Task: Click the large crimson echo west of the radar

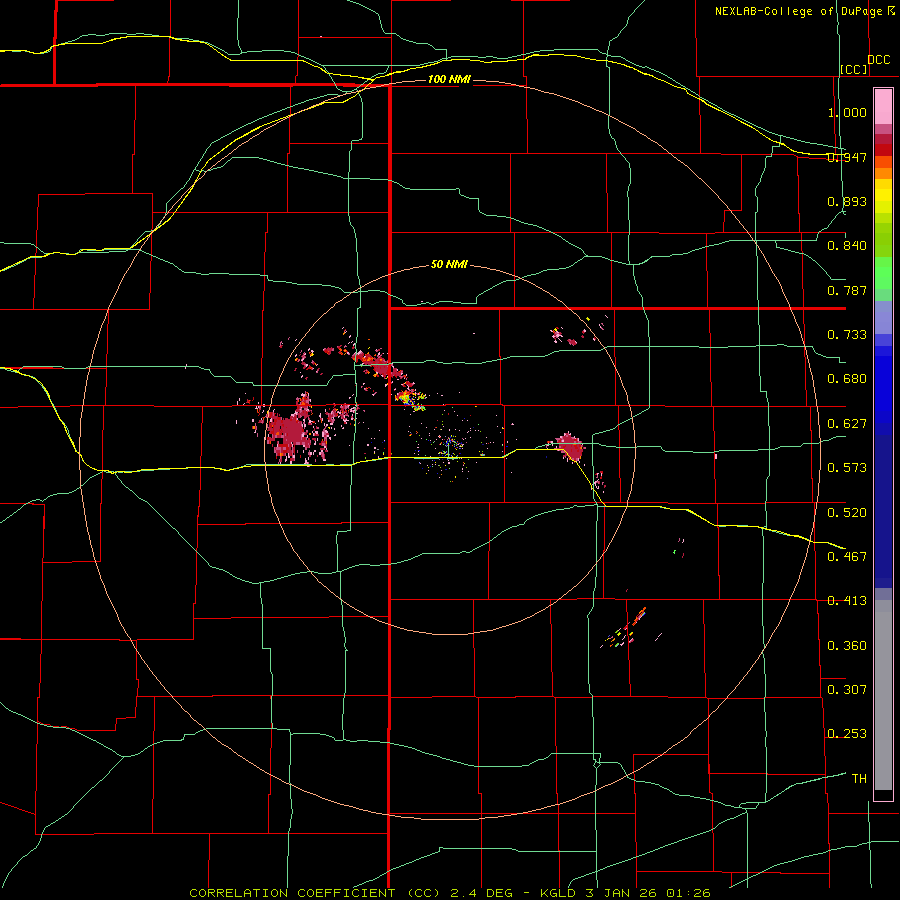Action: tap(290, 432)
